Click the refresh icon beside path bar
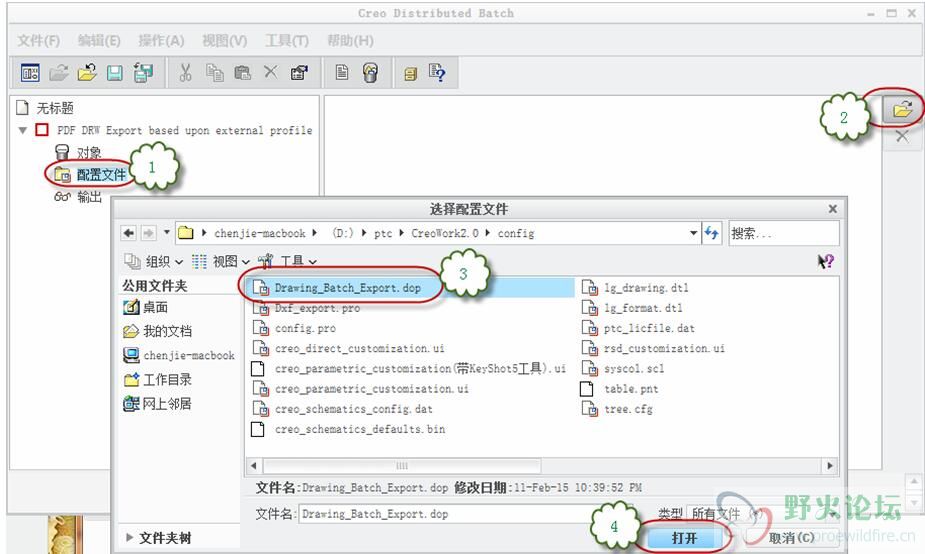This screenshot has height=554, width=925. click(711, 233)
